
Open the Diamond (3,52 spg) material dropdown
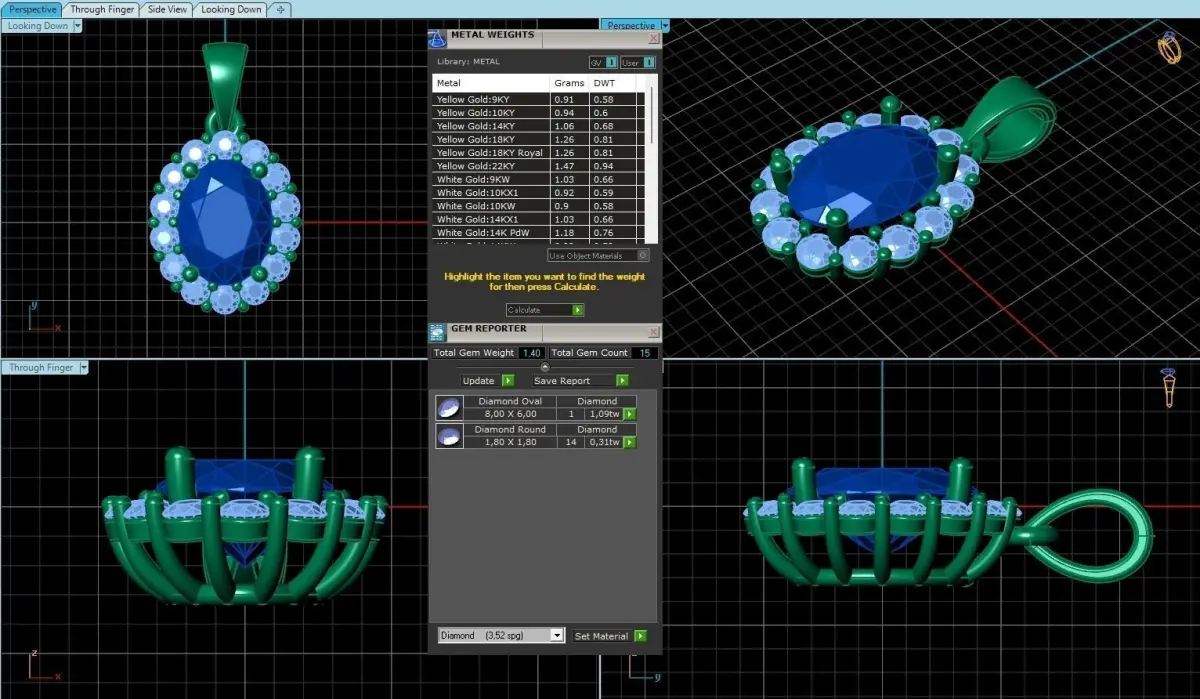click(x=502, y=636)
